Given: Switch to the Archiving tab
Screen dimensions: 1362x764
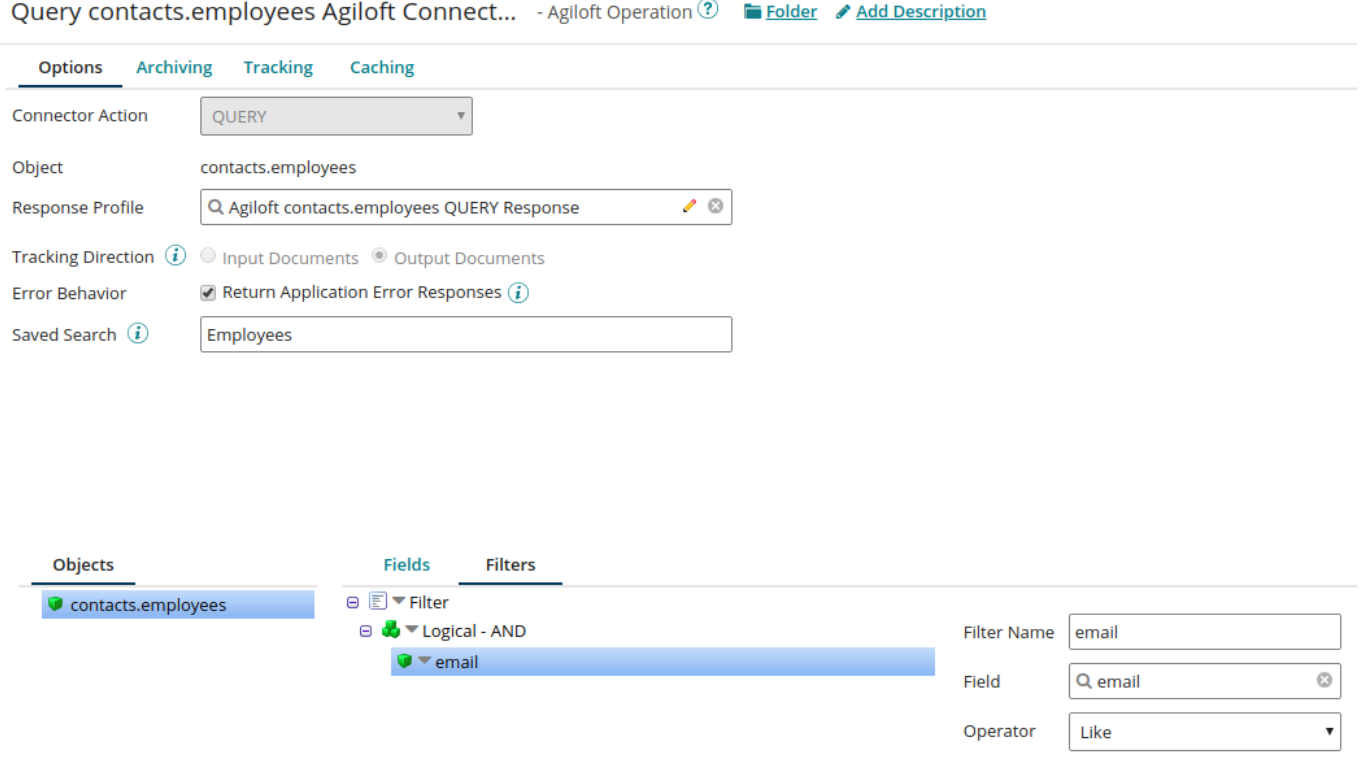Looking at the screenshot, I should tap(174, 67).
